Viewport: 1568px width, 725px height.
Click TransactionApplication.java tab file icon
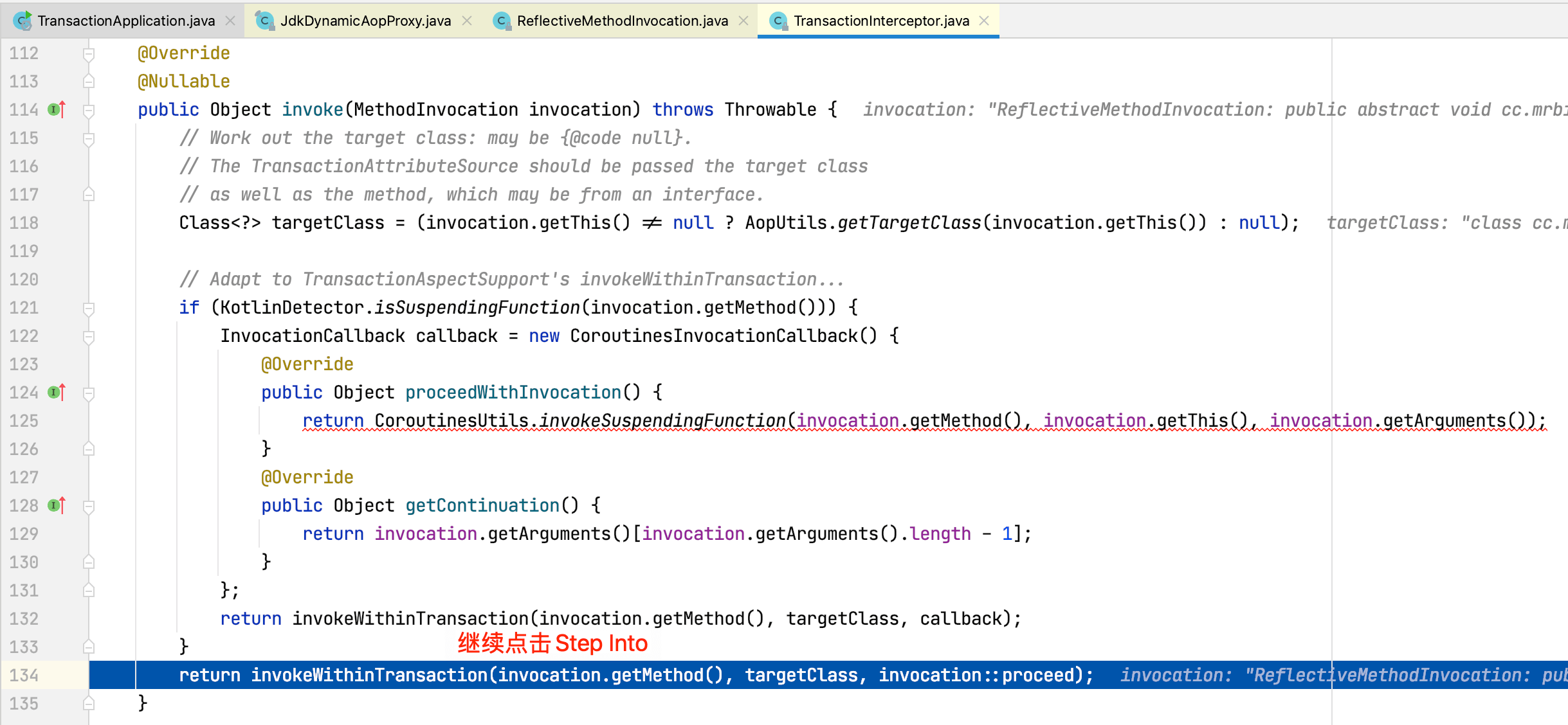pyautogui.click(x=23, y=21)
